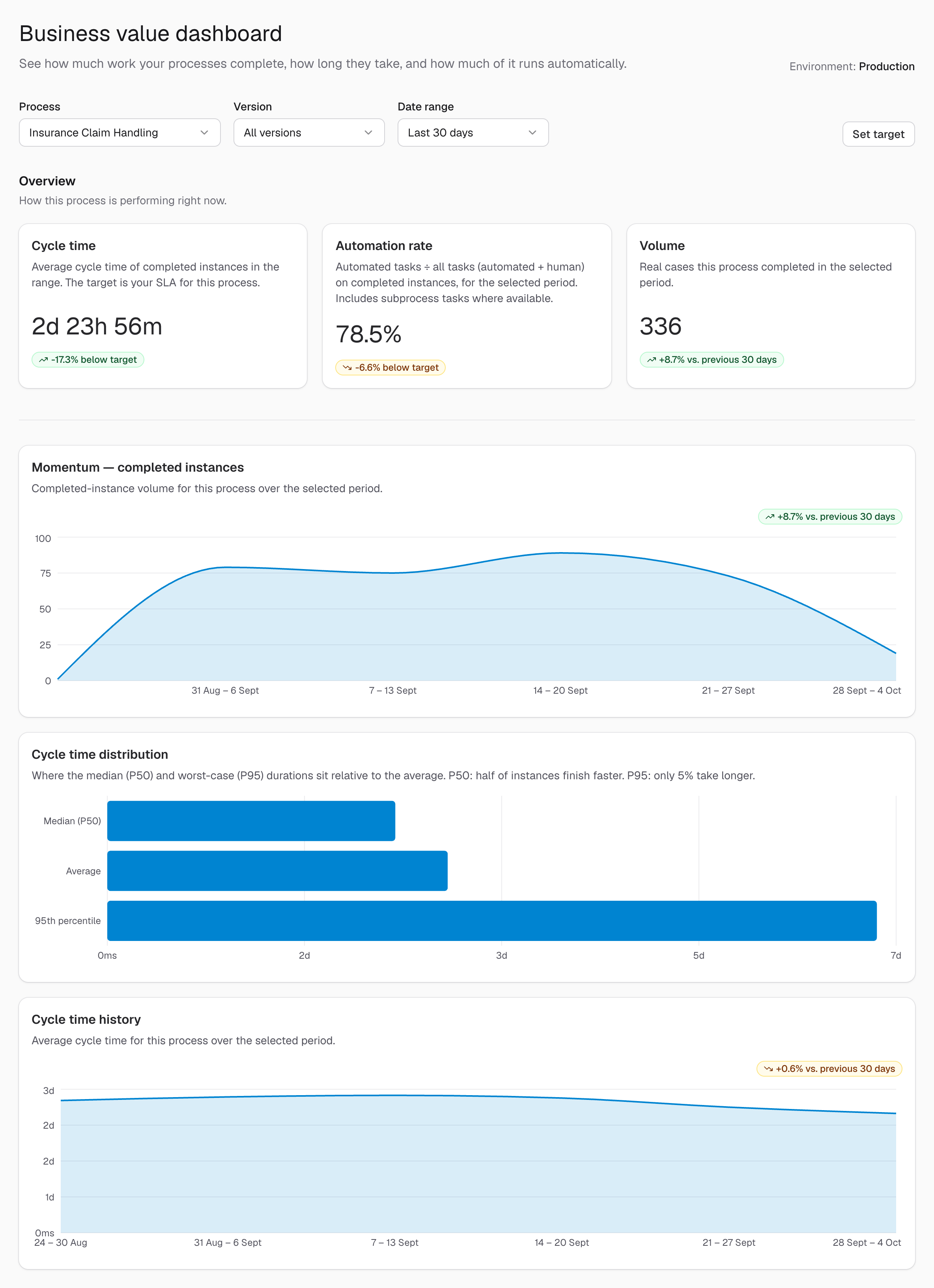This screenshot has height=1288, width=934.
Task: Open the Version dropdown showing All versions
Action: 309,133
